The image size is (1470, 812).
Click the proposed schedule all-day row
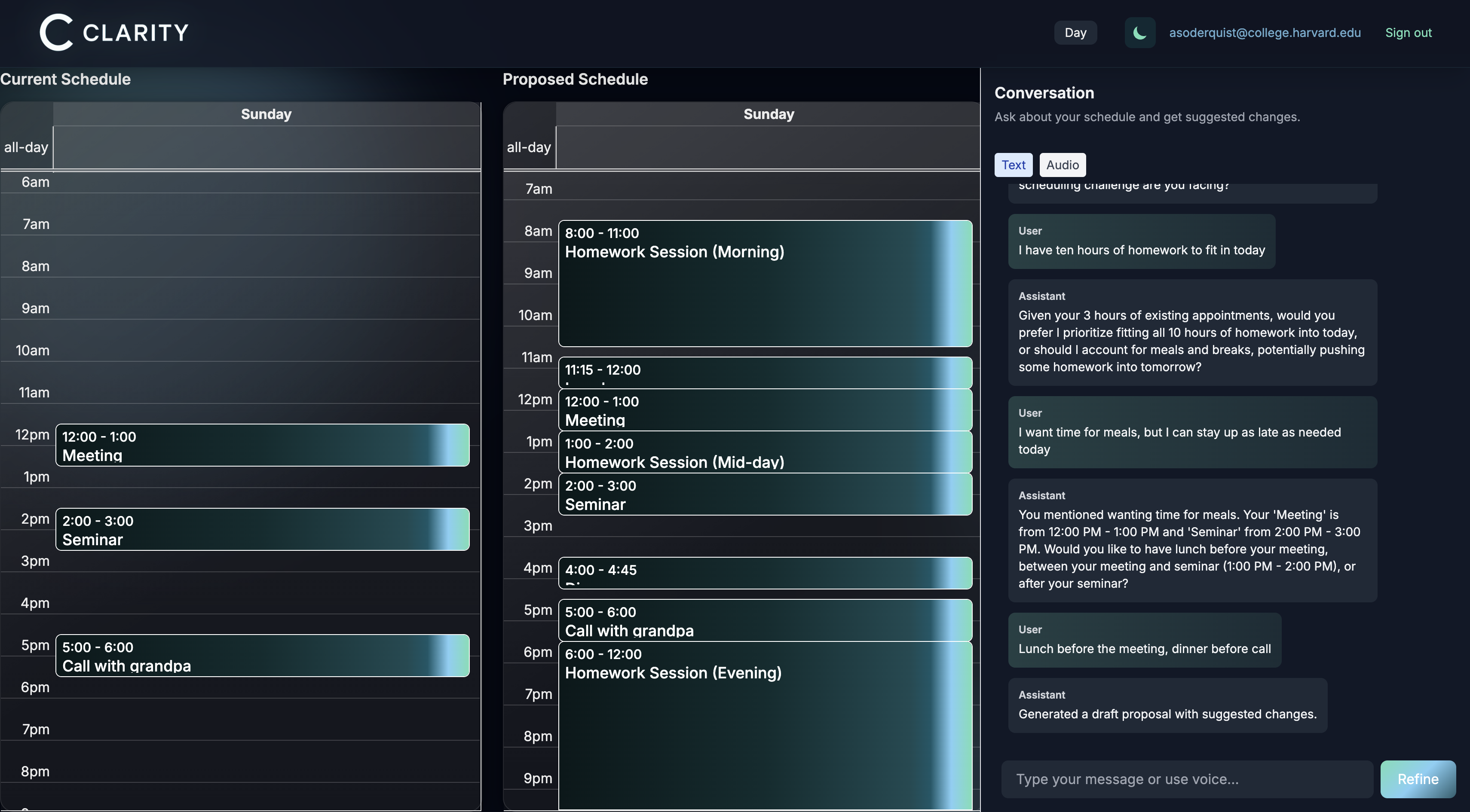(767, 147)
